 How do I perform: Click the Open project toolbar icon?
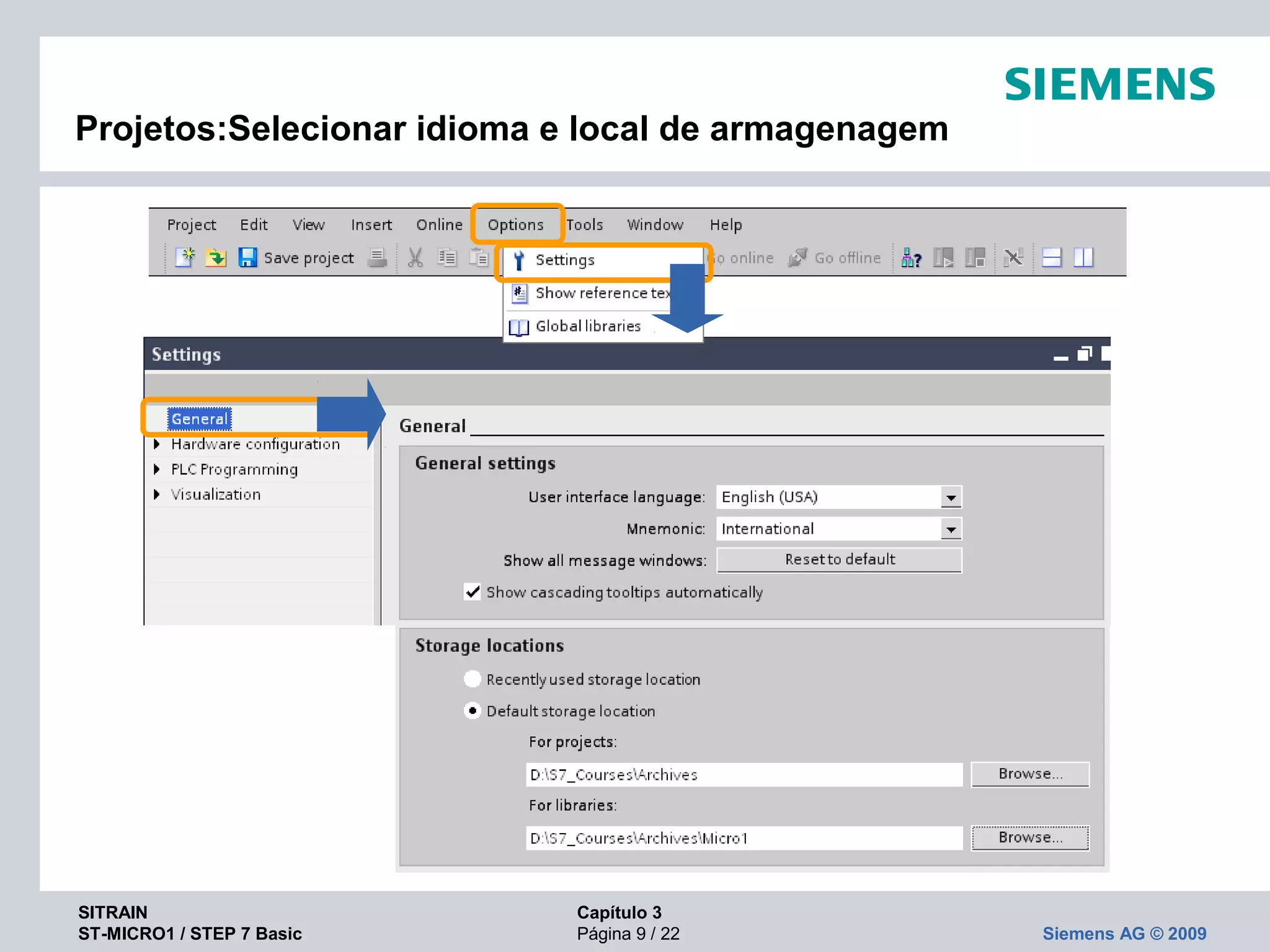point(216,257)
